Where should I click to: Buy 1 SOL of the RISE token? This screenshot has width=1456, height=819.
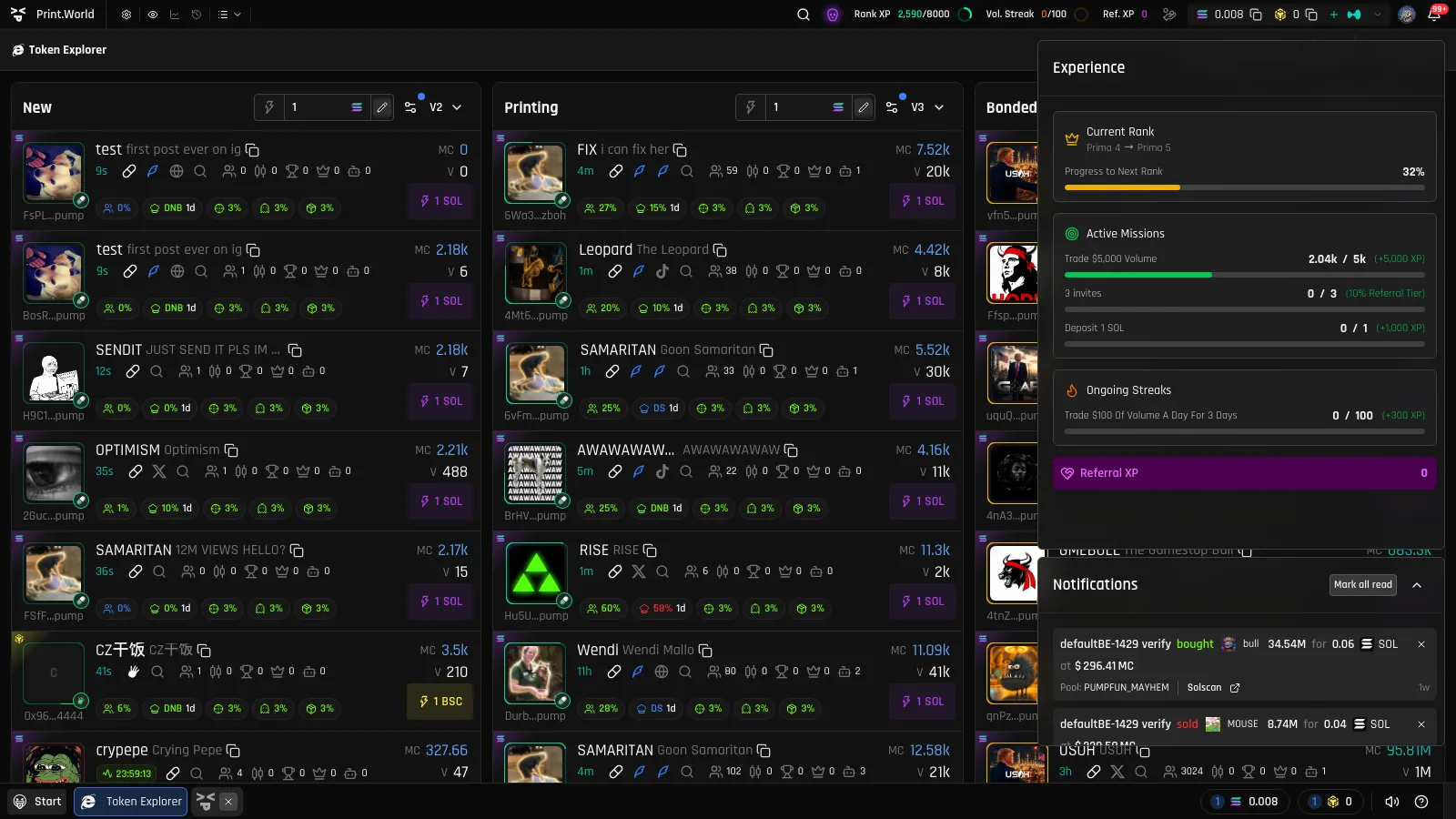(923, 602)
